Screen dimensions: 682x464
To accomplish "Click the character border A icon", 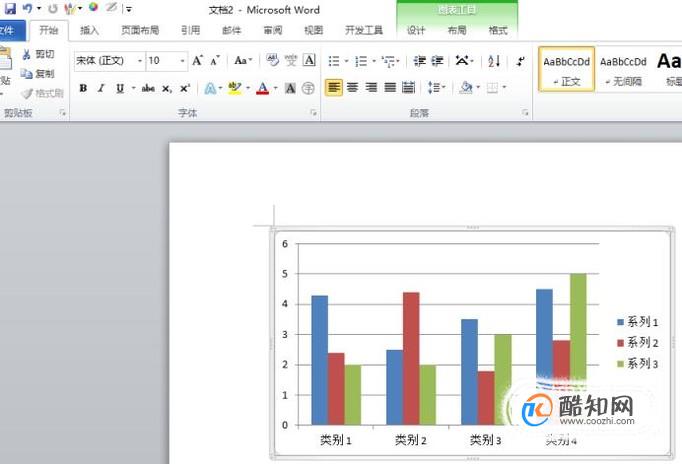I will pos(309,60).
